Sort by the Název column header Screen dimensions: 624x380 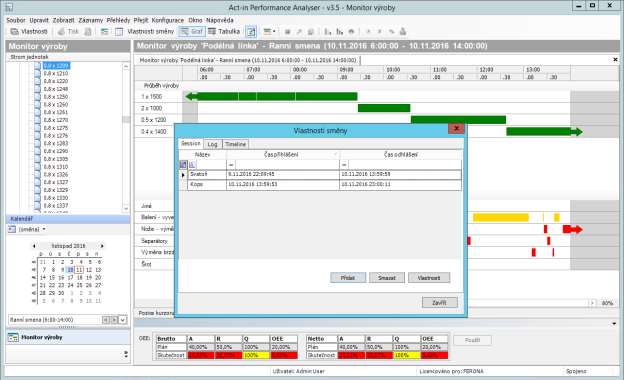203,155
